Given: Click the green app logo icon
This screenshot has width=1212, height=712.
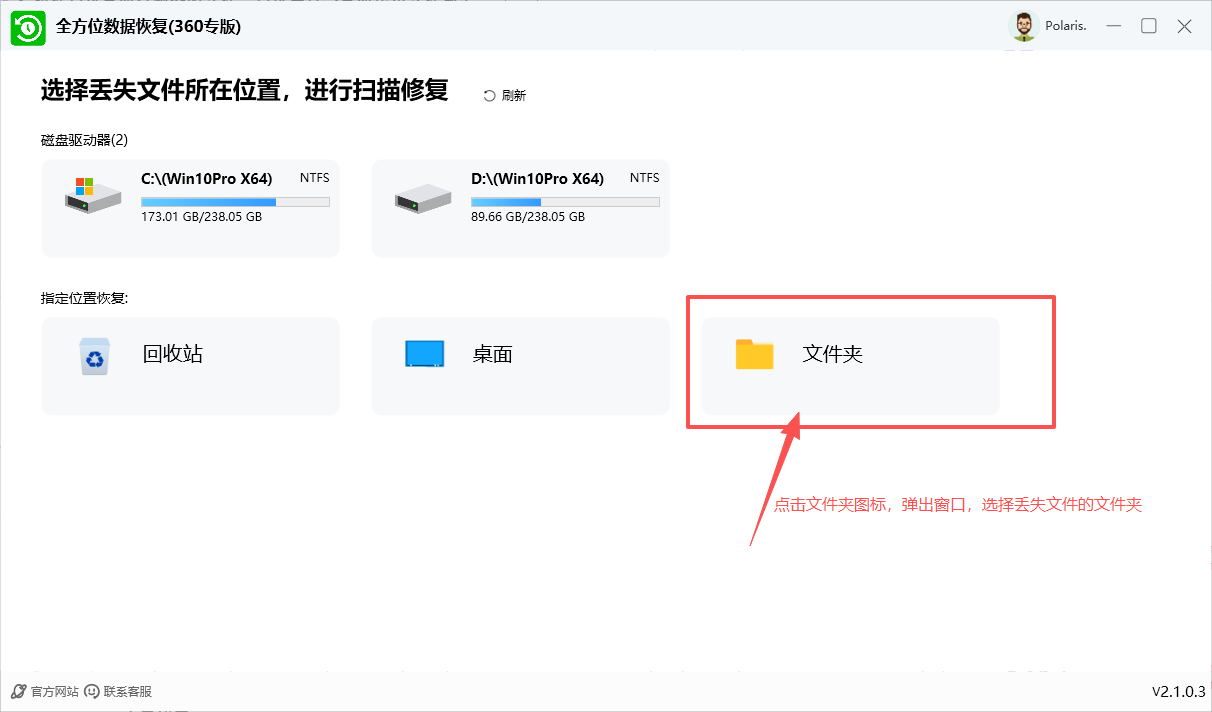Looking at the screenshot, I should [27, 27].
